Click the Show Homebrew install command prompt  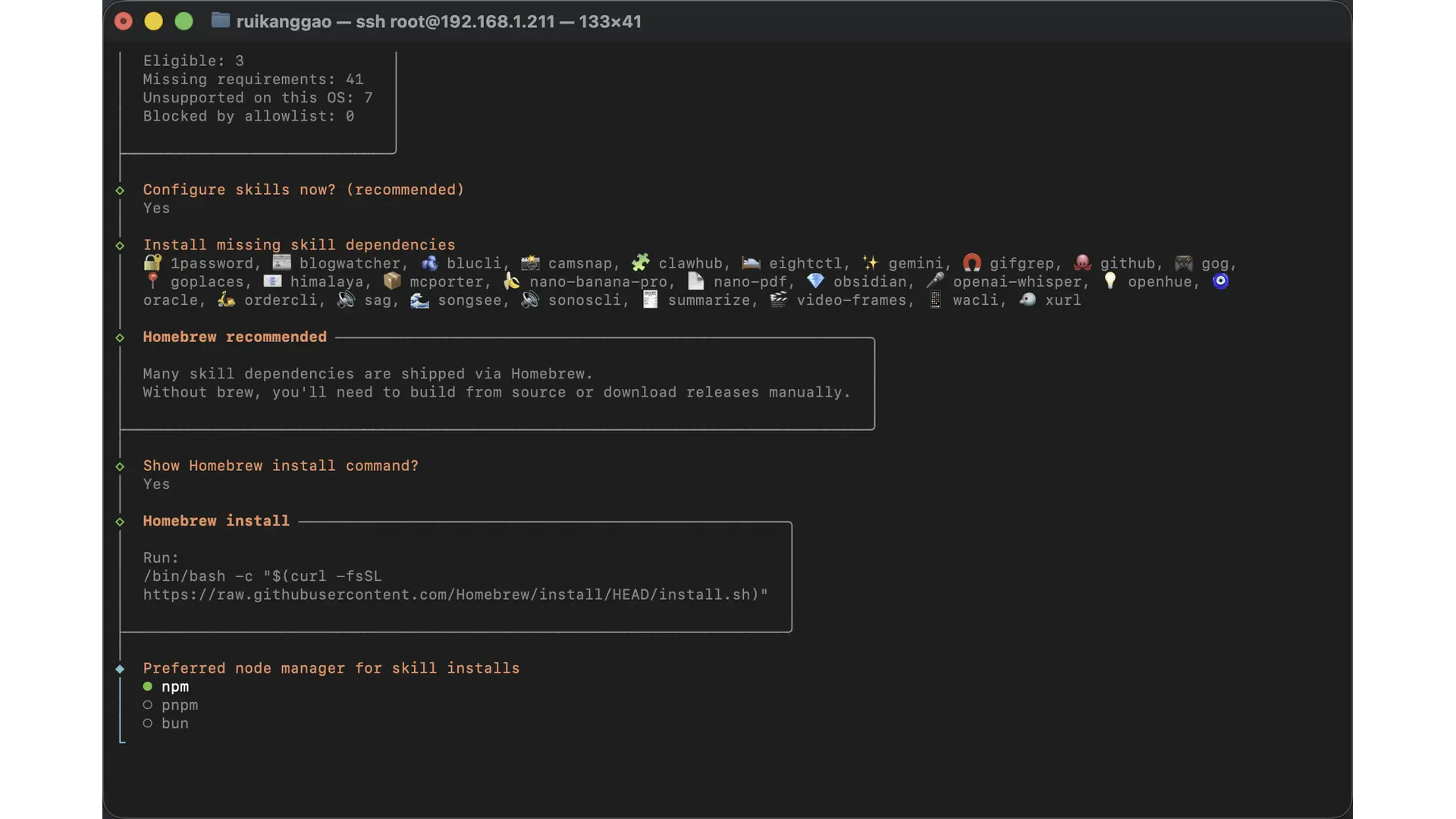(281, 466)
